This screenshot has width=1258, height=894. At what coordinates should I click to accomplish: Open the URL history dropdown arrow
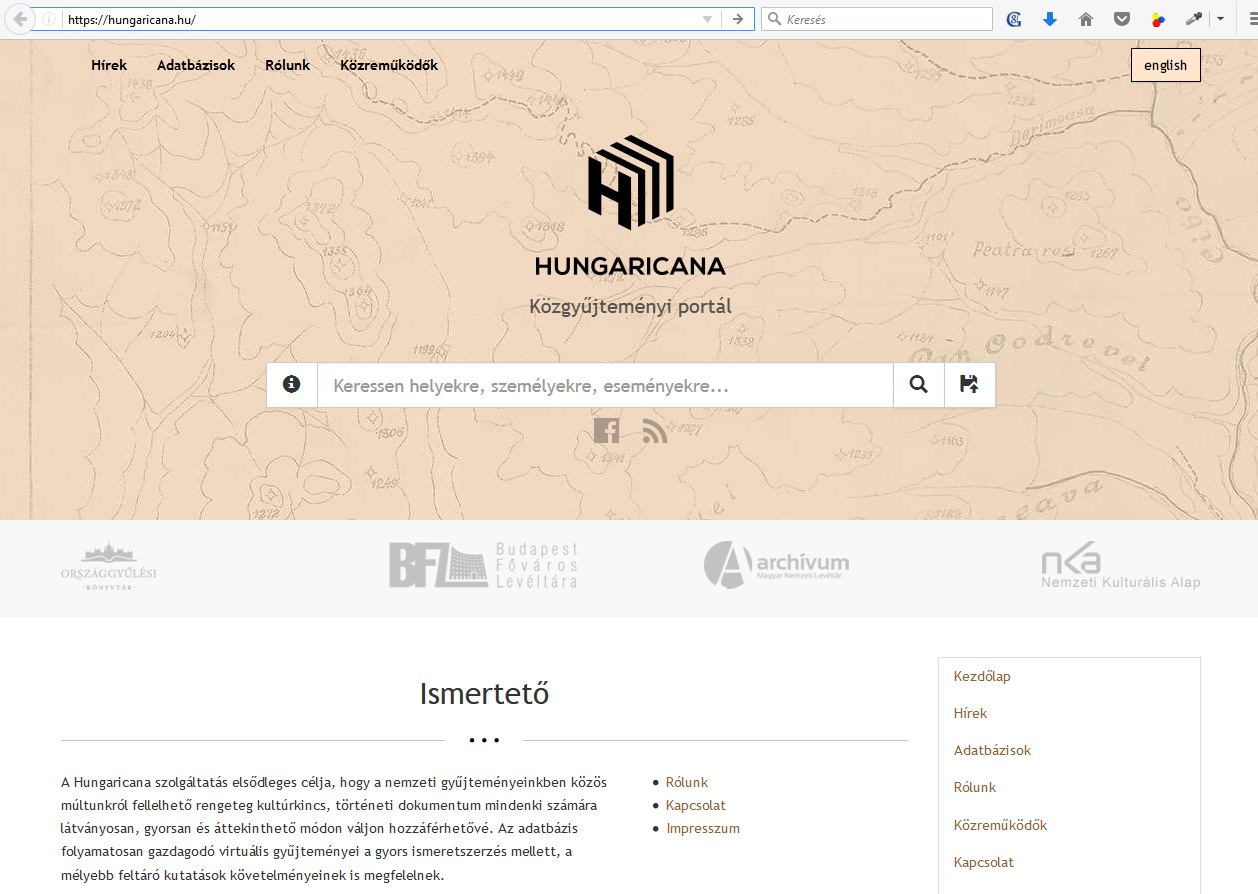708,19
